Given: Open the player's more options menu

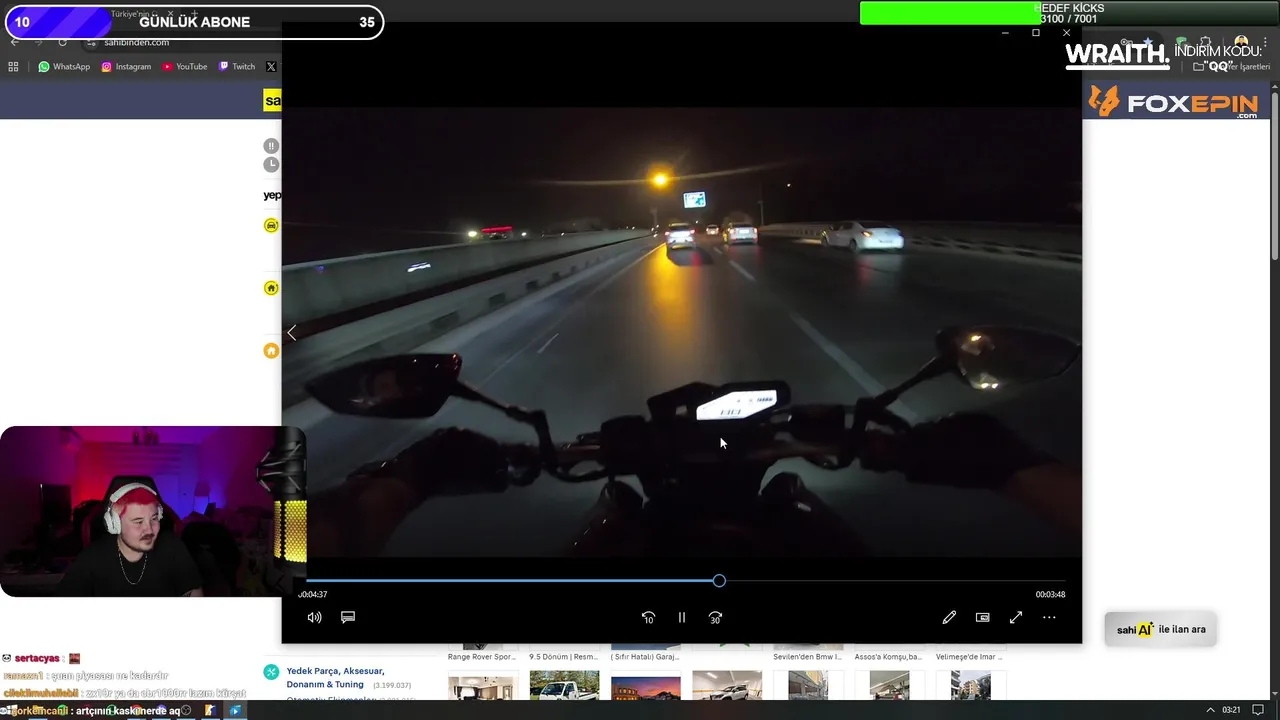Looking at the screenshot, I should click(1049, 617).
